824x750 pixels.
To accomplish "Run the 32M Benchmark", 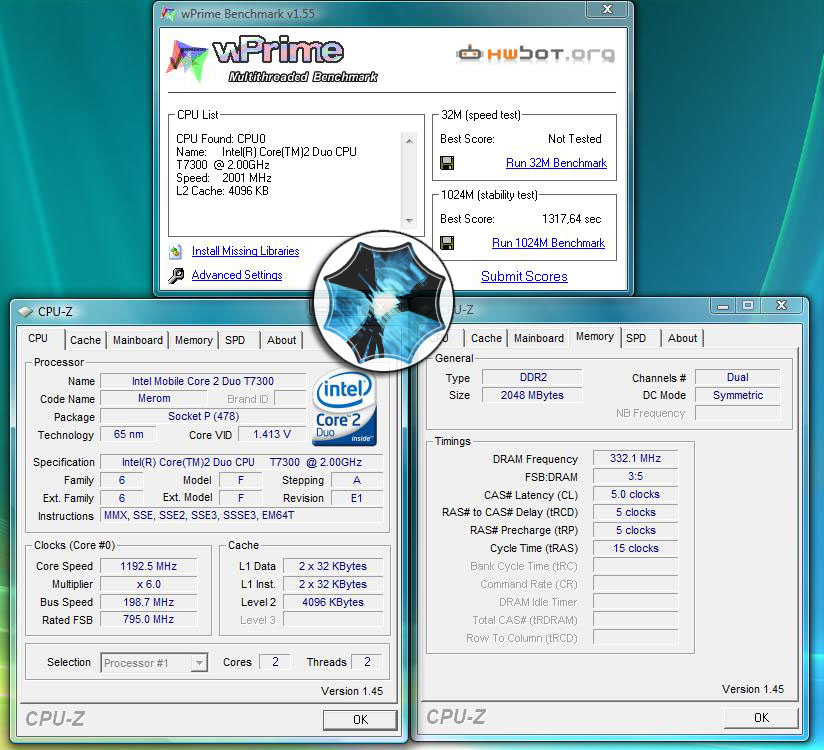I will point(556,163).
